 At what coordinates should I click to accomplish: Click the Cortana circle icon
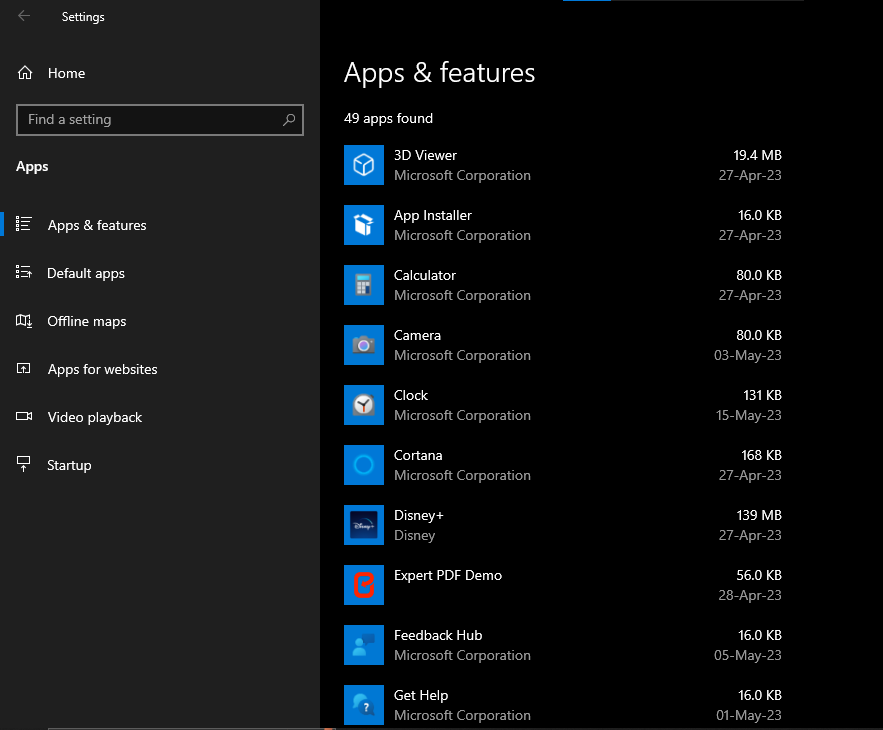point(364,465)
